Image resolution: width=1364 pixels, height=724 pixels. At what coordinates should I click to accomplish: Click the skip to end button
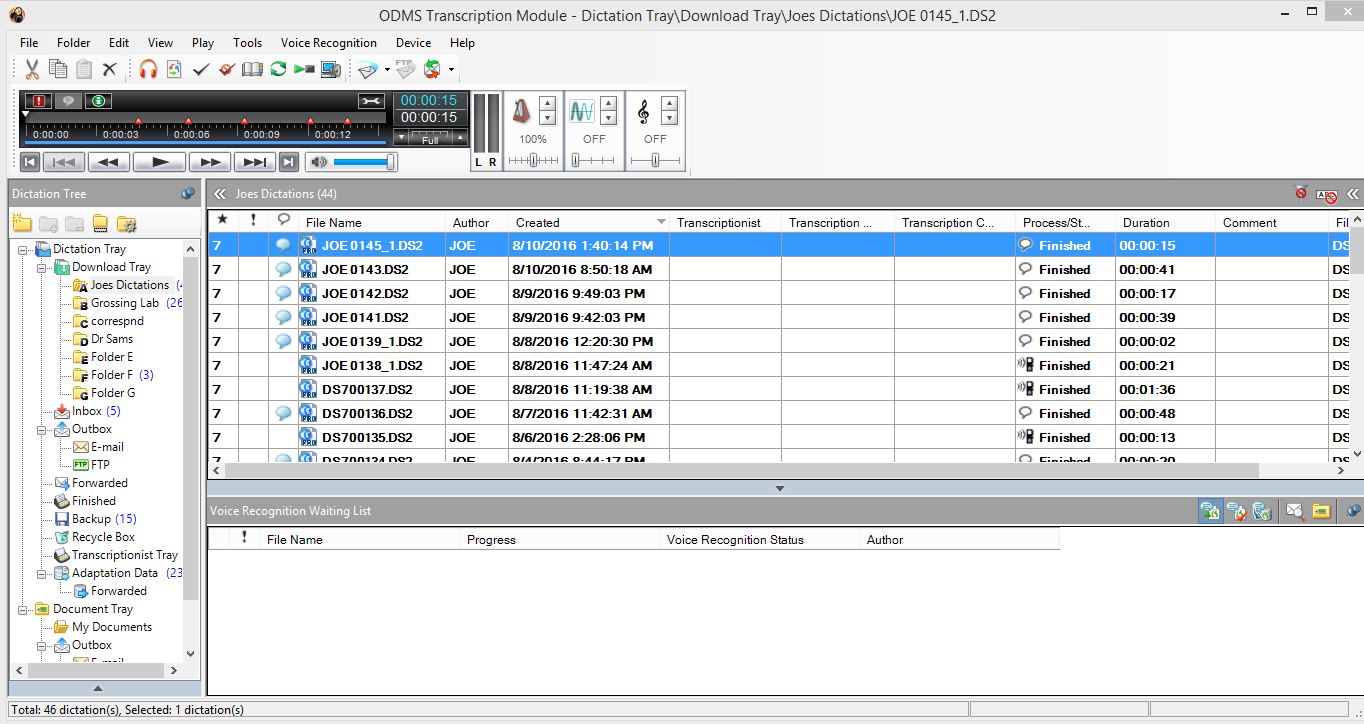(255, 162)
